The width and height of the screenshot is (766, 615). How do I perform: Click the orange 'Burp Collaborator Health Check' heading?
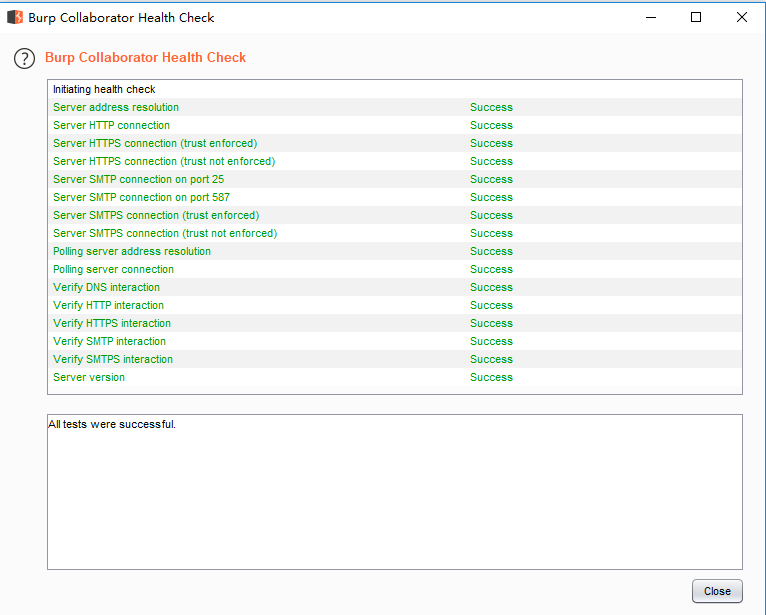click(145, 57)
